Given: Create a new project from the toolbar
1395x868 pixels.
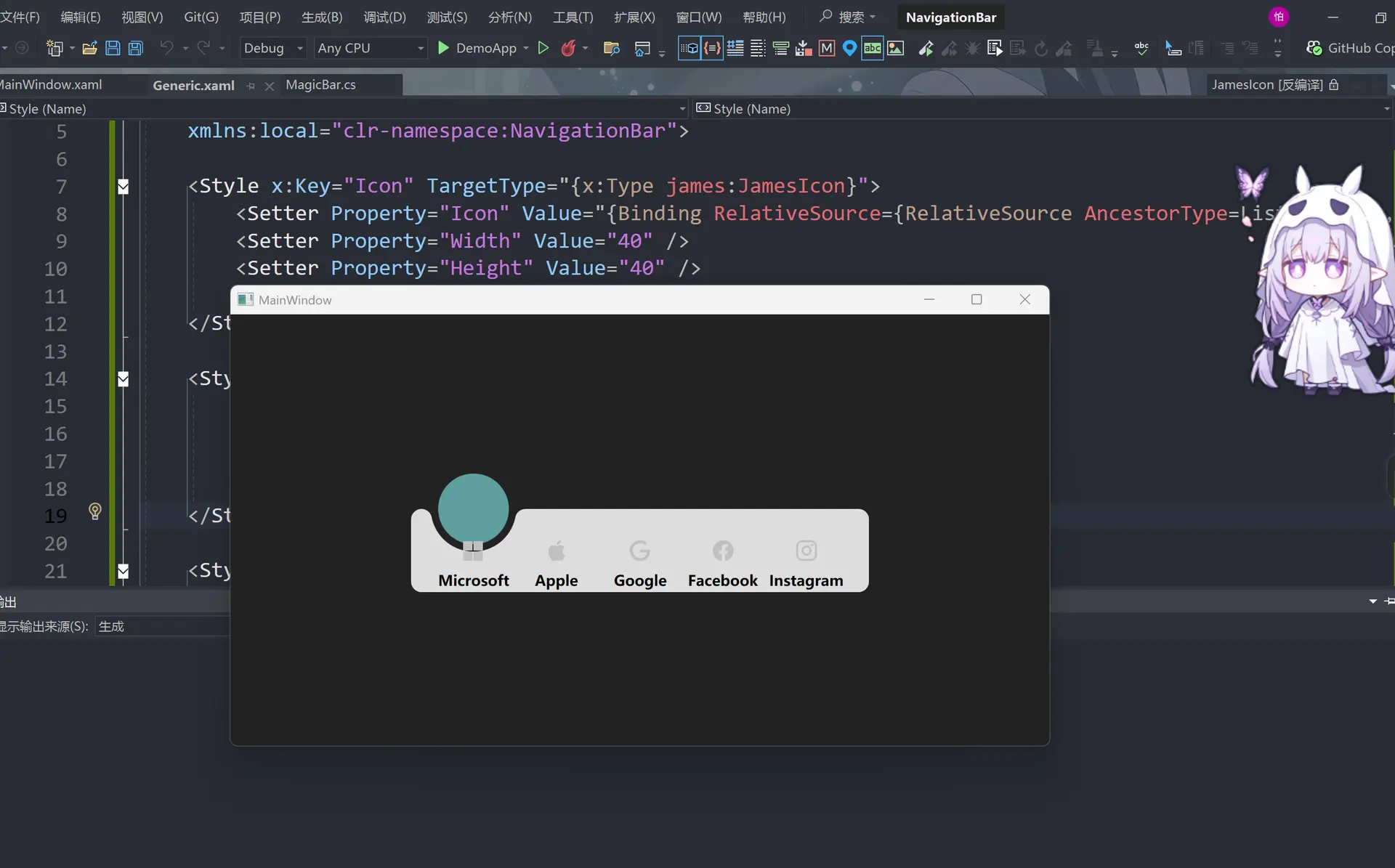Looking at the screenshot, I should (54, 48).
